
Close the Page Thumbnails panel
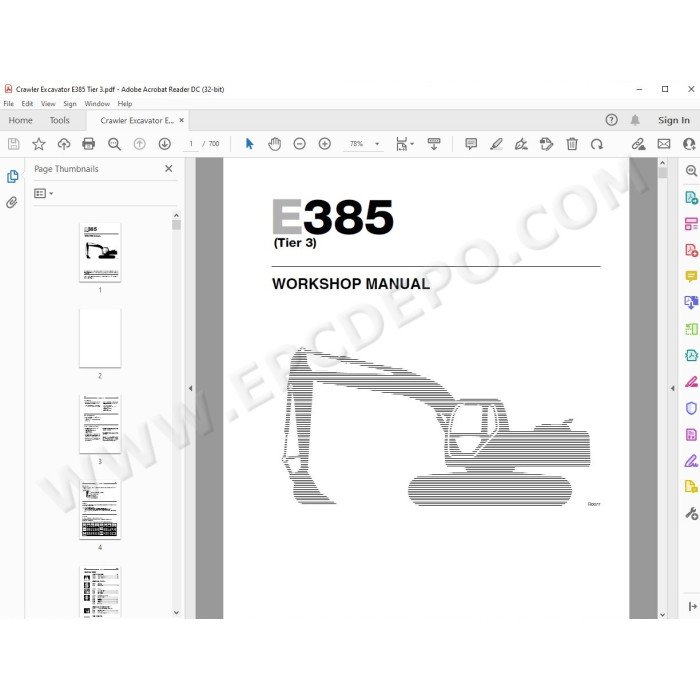(x=168, y=168)
